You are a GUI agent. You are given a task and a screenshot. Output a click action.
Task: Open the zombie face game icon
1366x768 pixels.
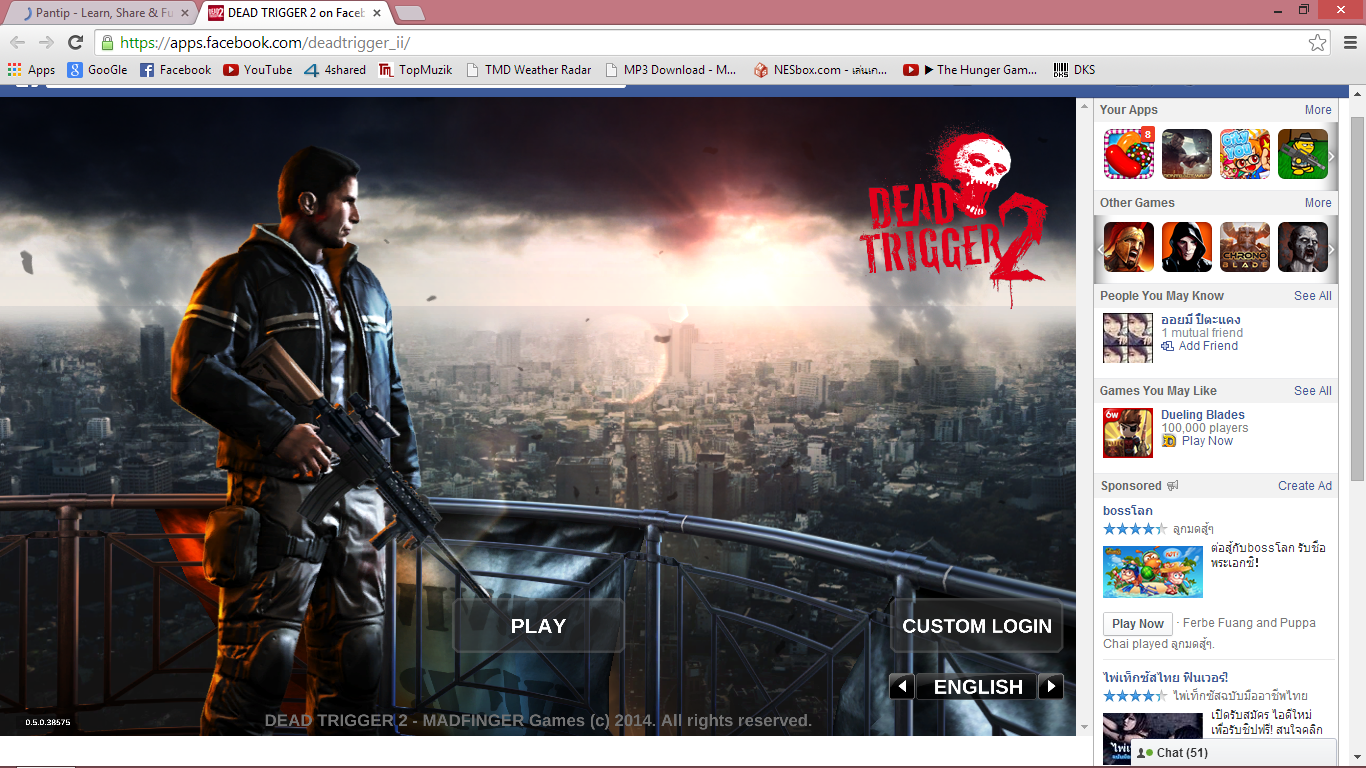(x=1303, y=247)
